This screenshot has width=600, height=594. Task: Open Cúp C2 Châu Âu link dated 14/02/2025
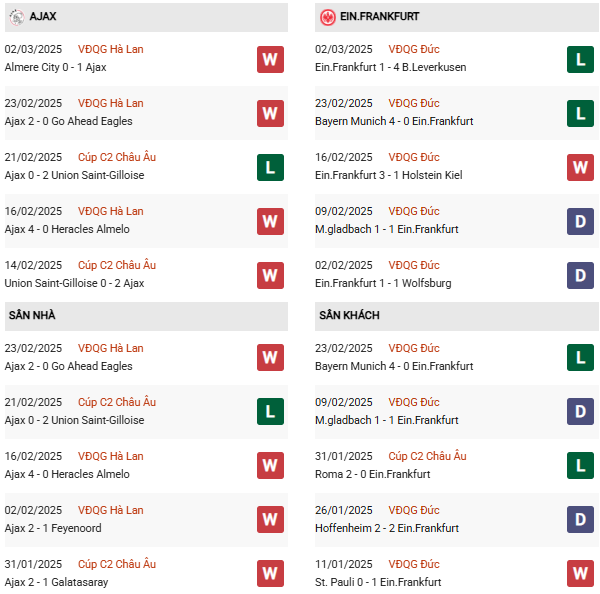pos(116,265)
